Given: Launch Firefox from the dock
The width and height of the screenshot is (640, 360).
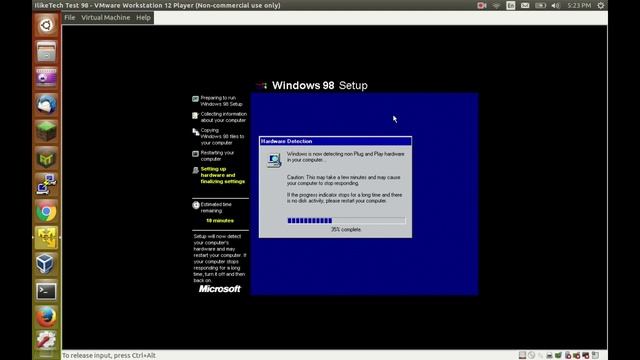Looking at the screenshot, I should (46, 317).
